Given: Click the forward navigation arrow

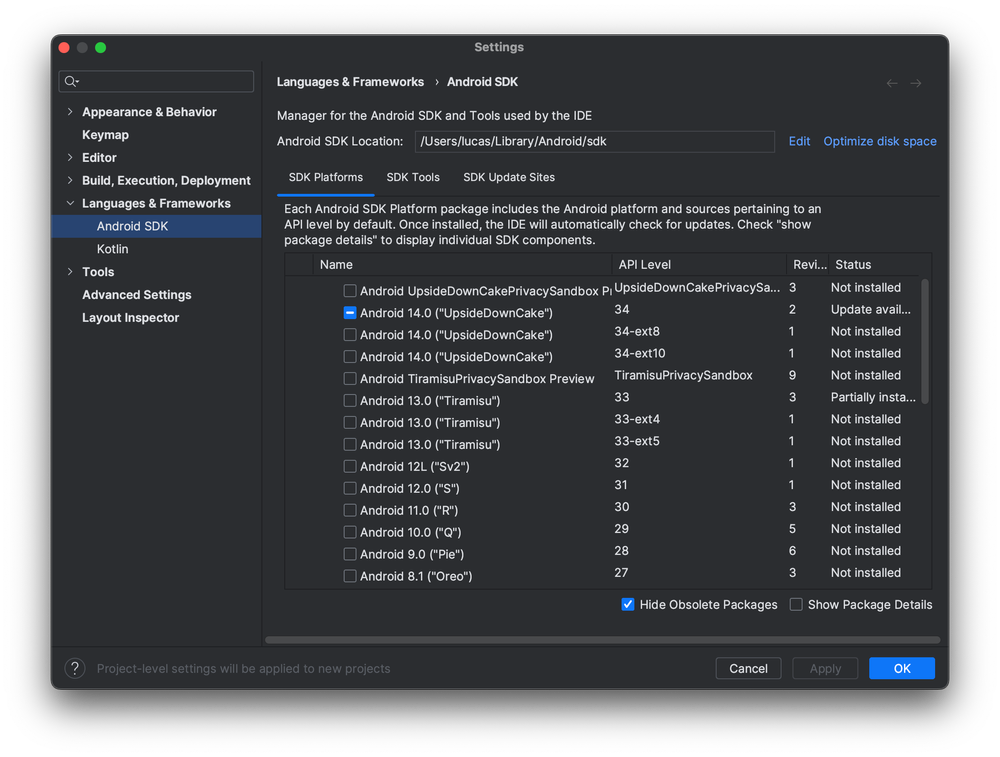Looking at the screenshot, I should [916, 83].
